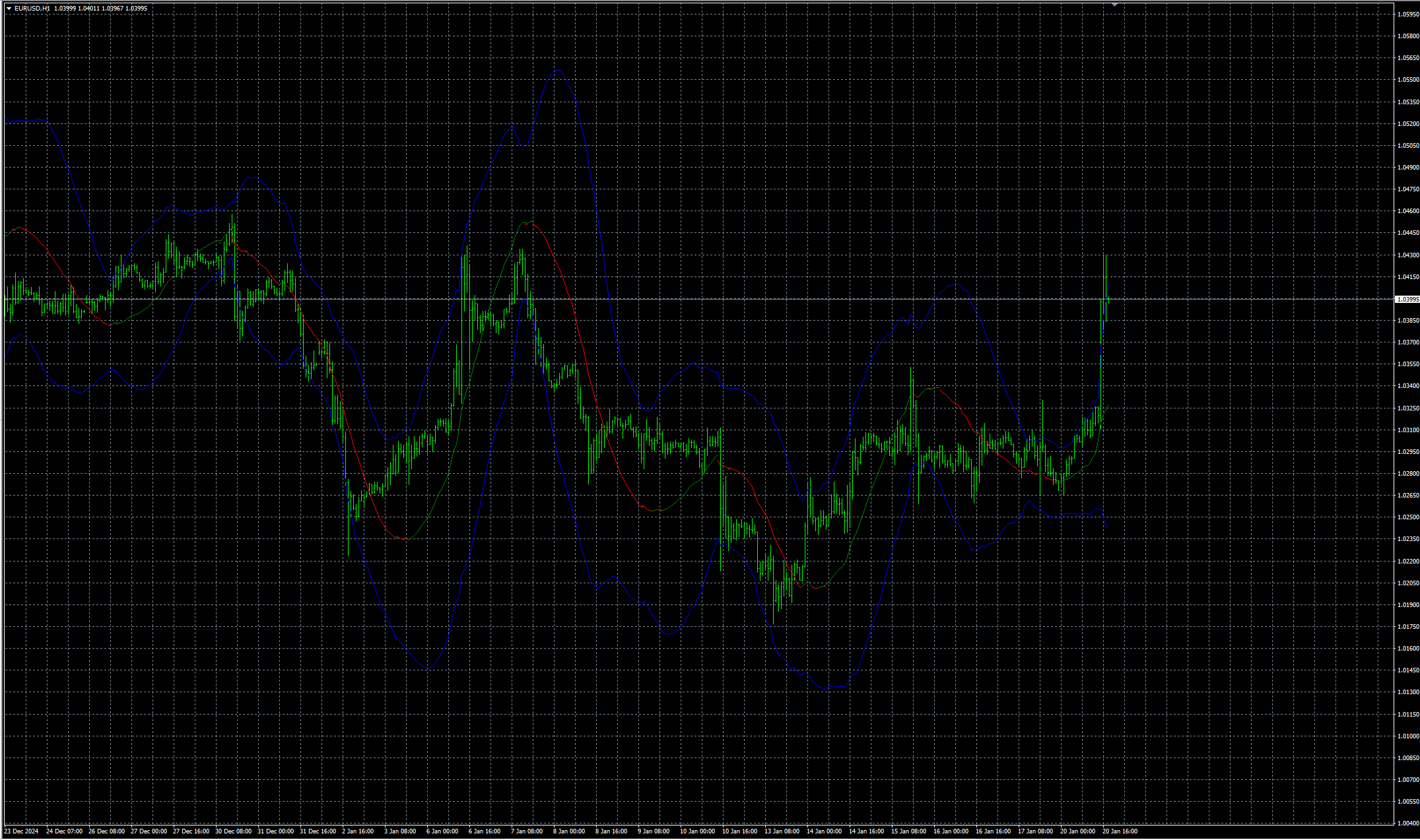Click the 2 Jan 16:00 time label
Screen dimensions: 1420x840
[358, 831]
